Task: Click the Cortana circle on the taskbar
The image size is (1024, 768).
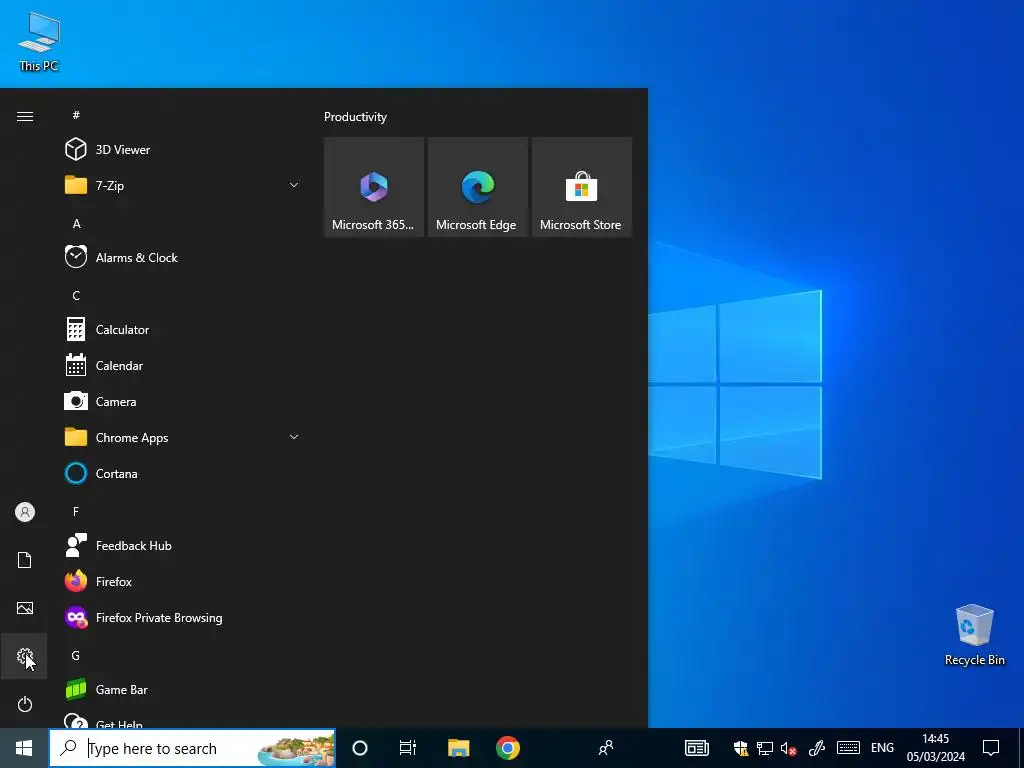Action: 360,748
